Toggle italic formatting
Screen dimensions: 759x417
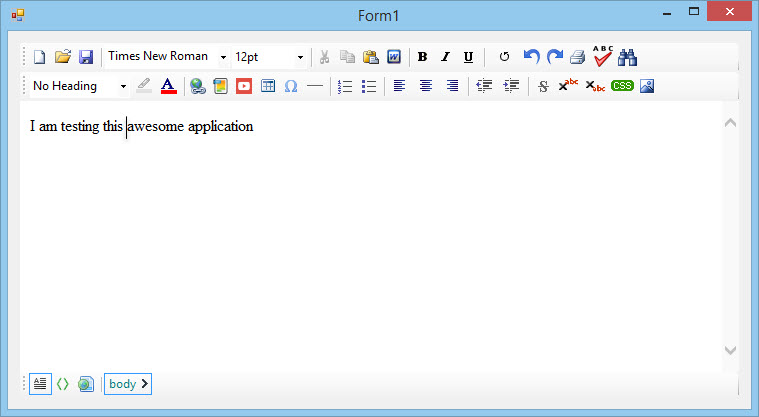pos(445,57)
